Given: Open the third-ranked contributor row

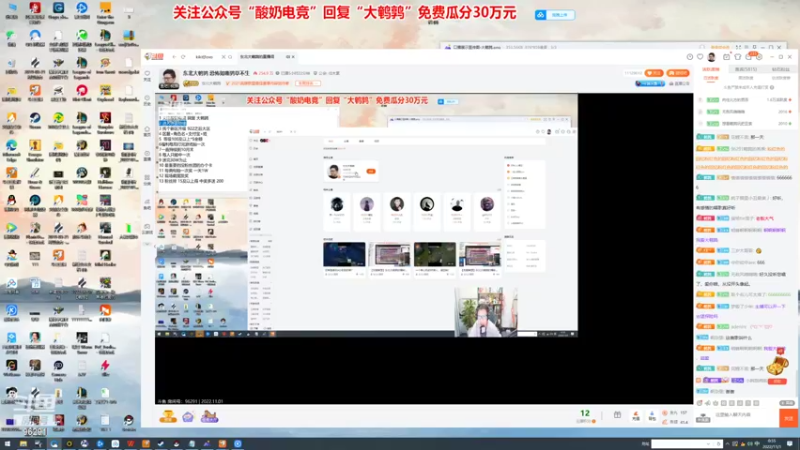Looking at the screenshot, I should [745, 123].
